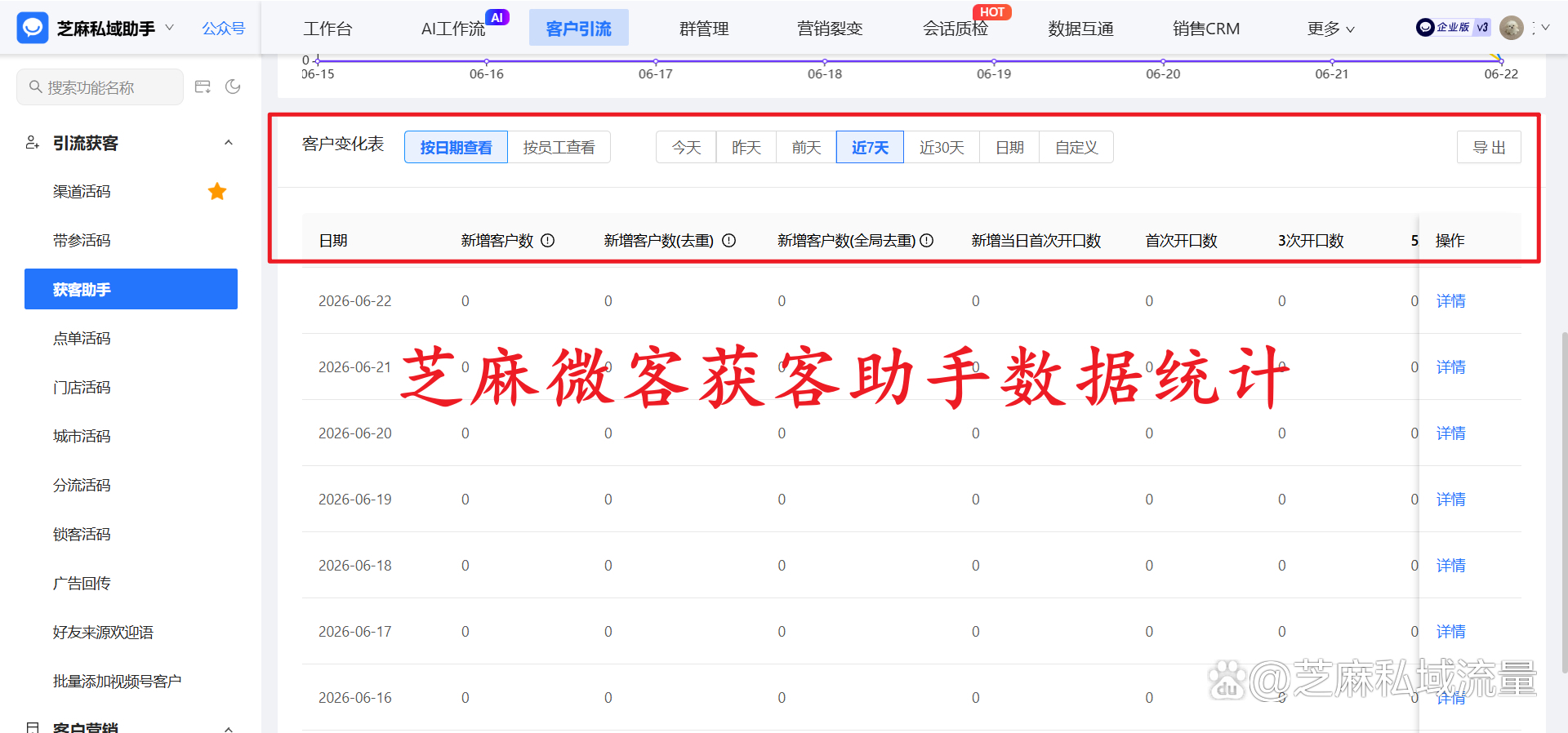Viewport: 1568px width, 733px height.
Task: Open the 工作台 tab
Action: click(327, 29)
